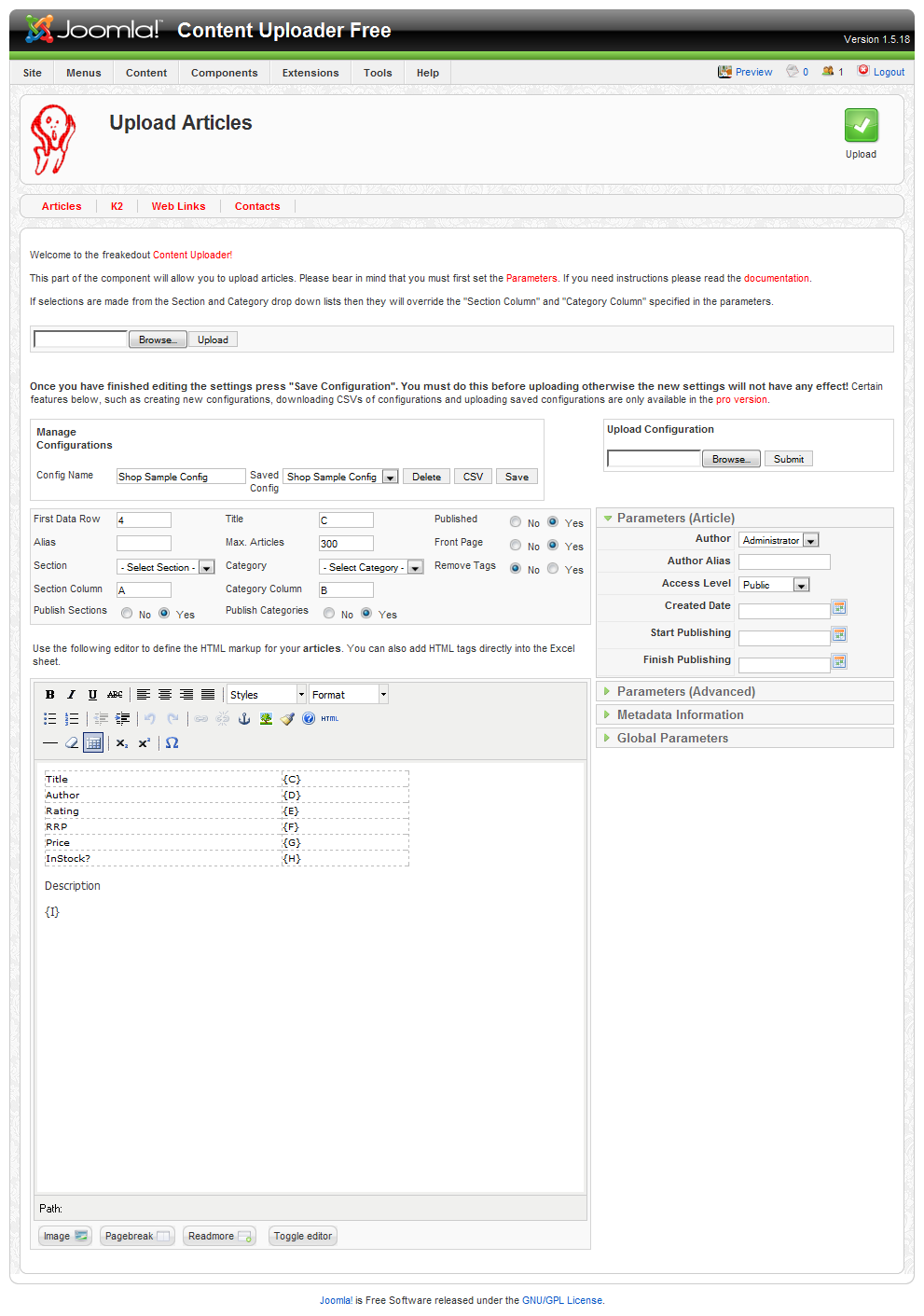Viewport: 924px width, 1316px height.
Task: Insert an unordered bullet list
Action: pyautogui.click(x=50, y=718)
